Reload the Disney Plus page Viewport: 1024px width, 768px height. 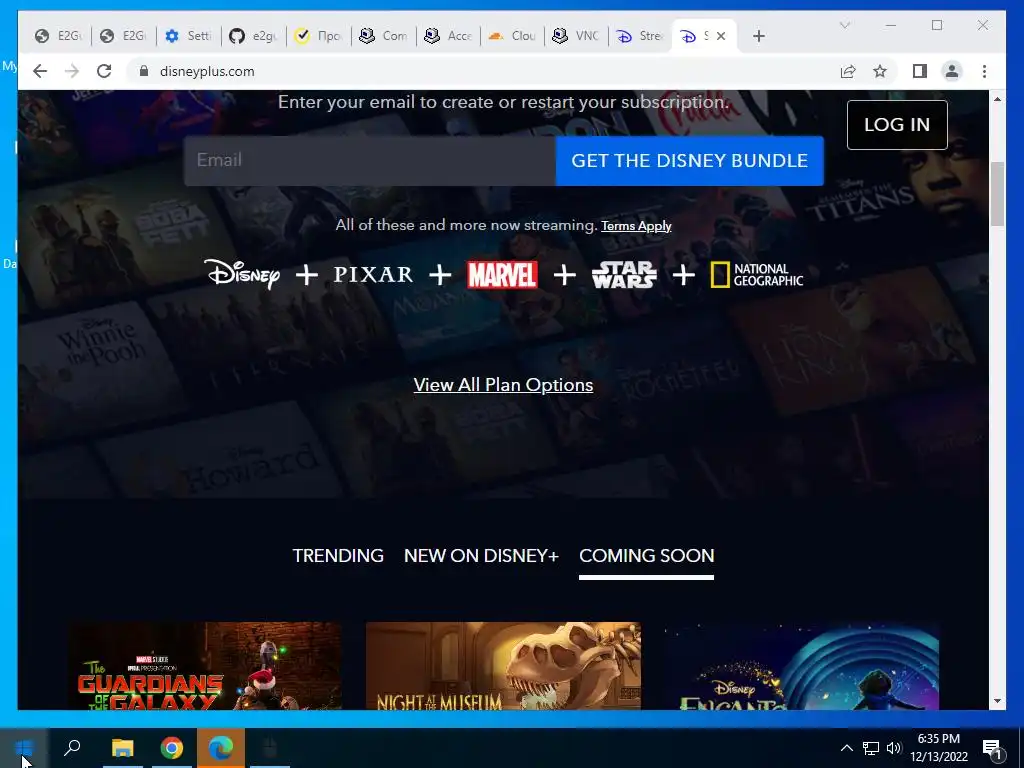104,71
